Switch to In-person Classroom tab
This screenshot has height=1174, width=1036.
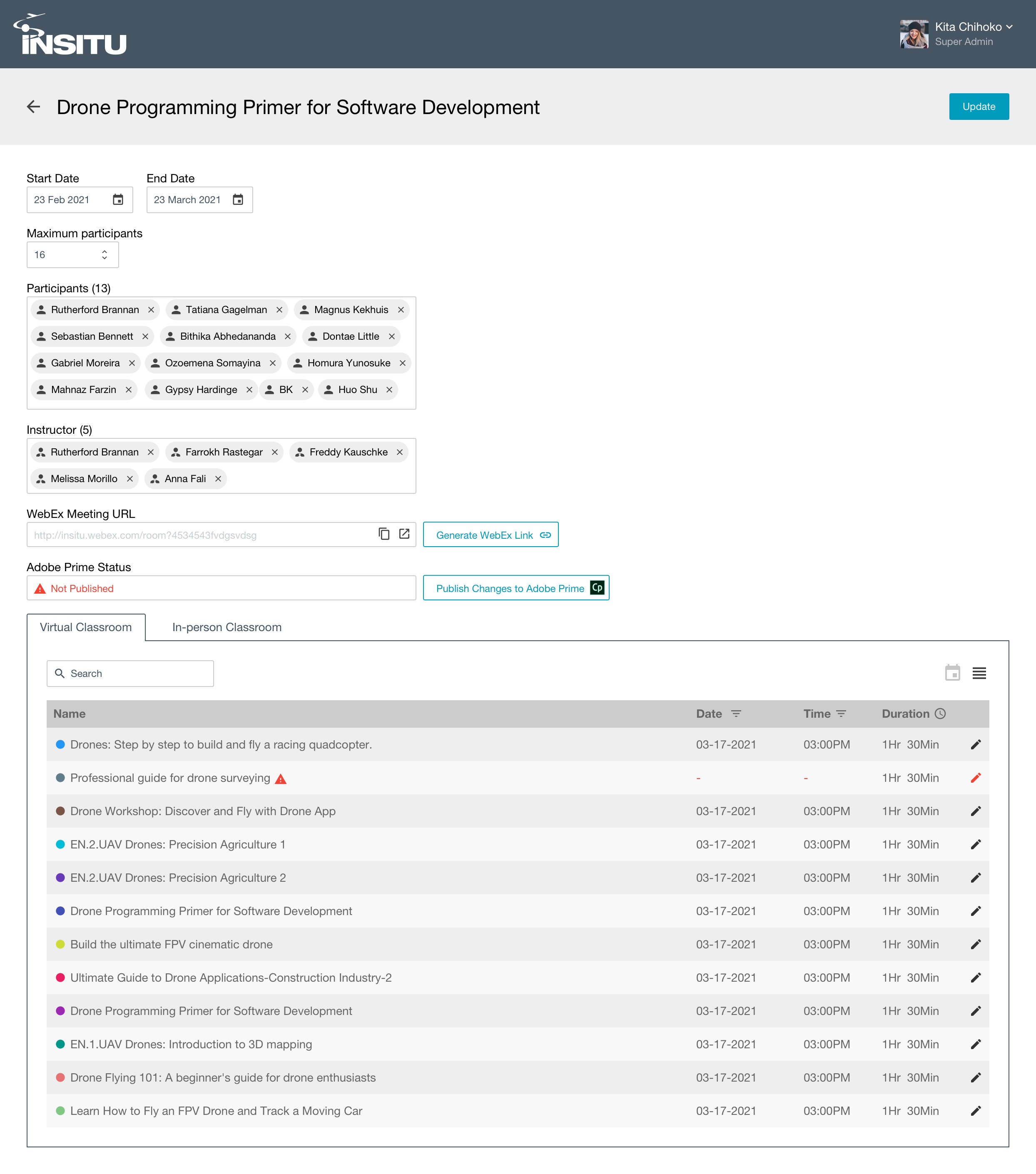(x=227, y=627)
